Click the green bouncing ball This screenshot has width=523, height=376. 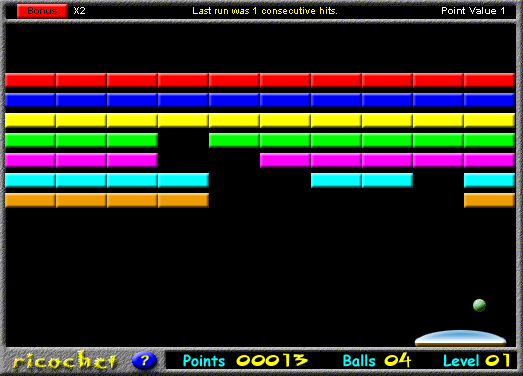click(479, 305)
